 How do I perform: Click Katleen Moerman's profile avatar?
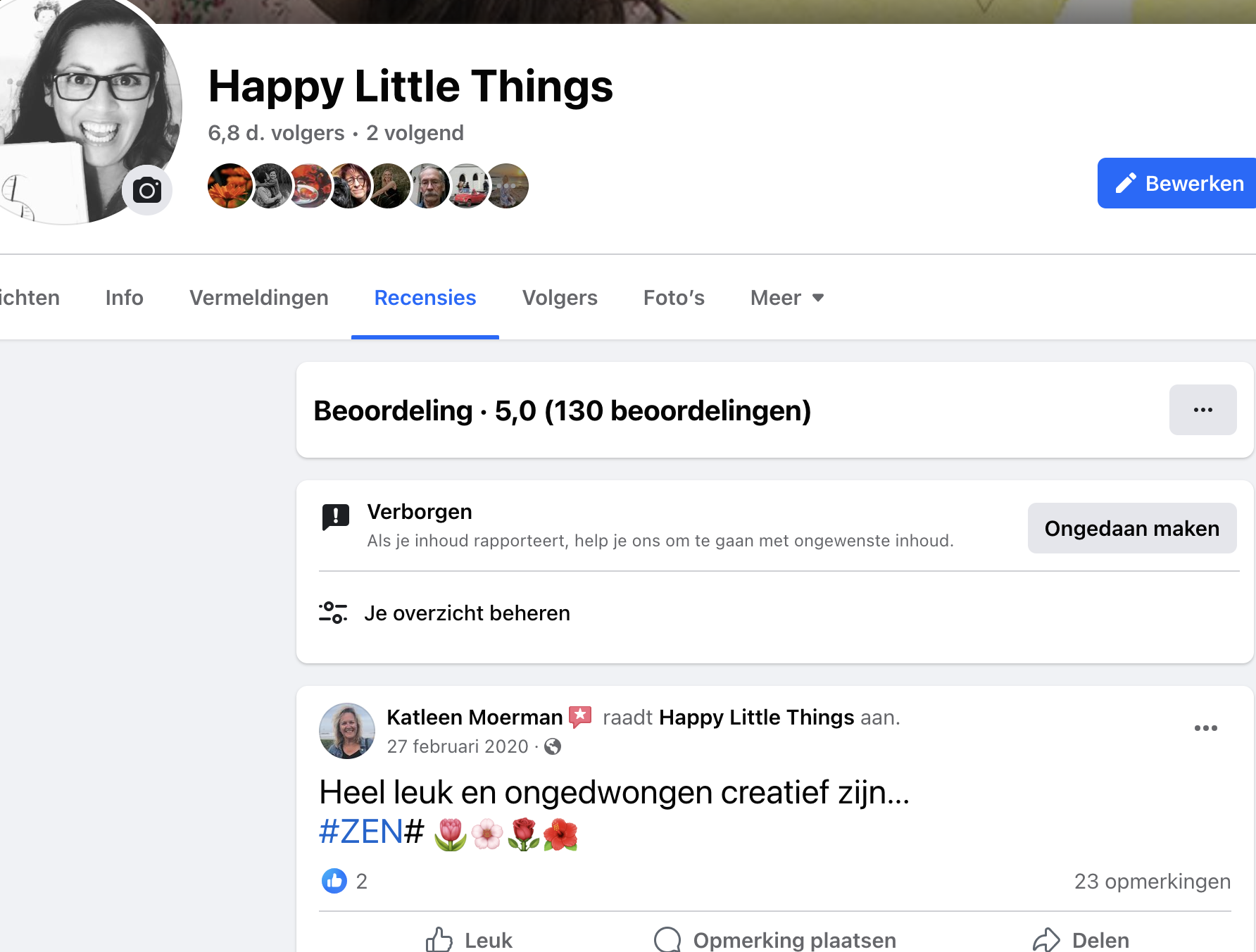pyautogui.click(x=347, y=731)
